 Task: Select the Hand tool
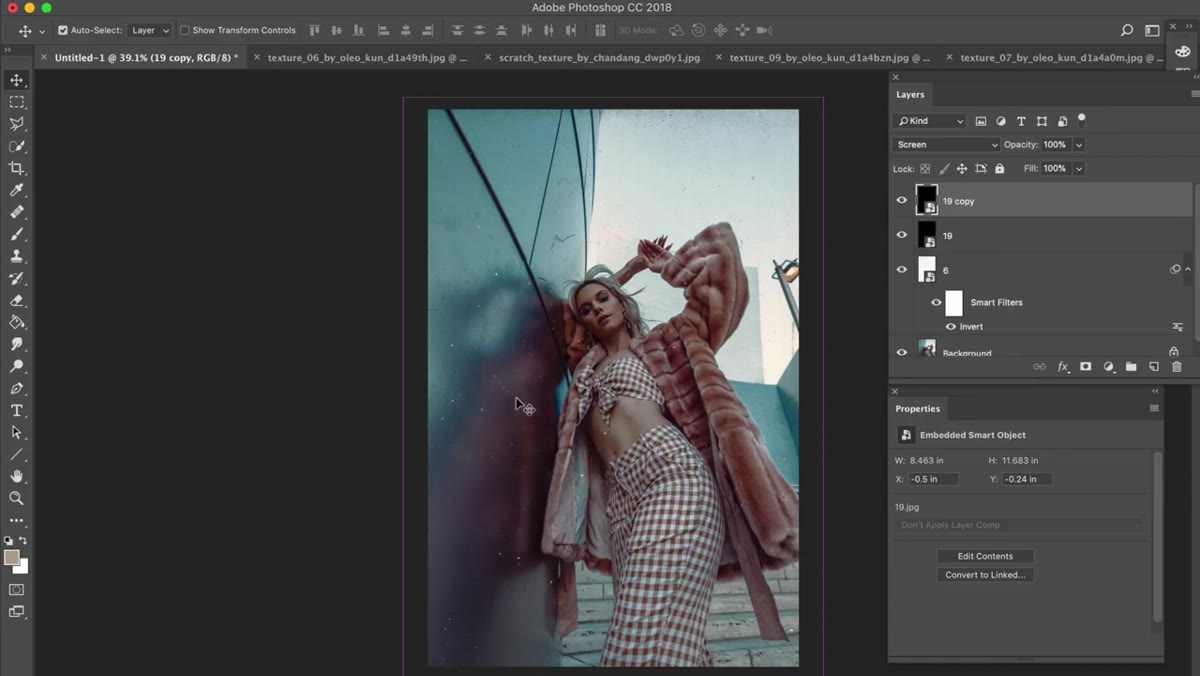pos(16,476)
